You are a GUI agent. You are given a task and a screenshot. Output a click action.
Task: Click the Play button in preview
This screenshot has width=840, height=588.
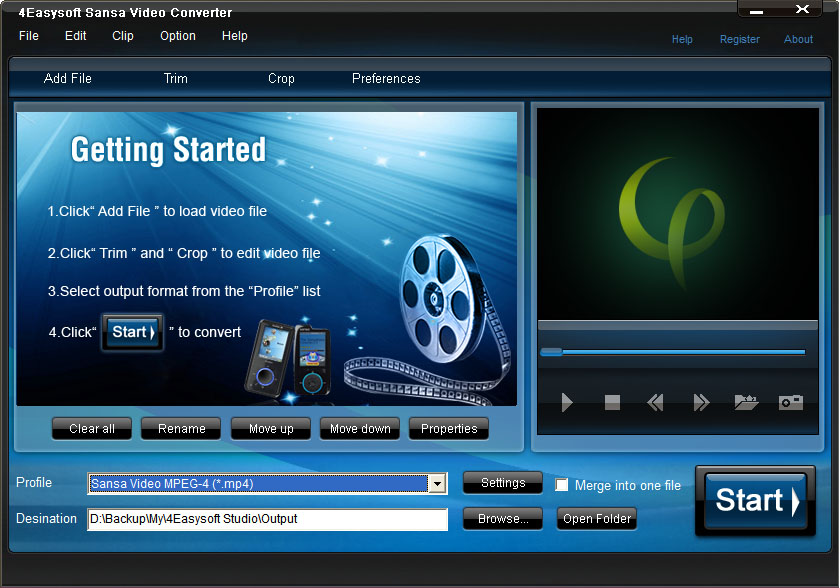click(567, 402)
